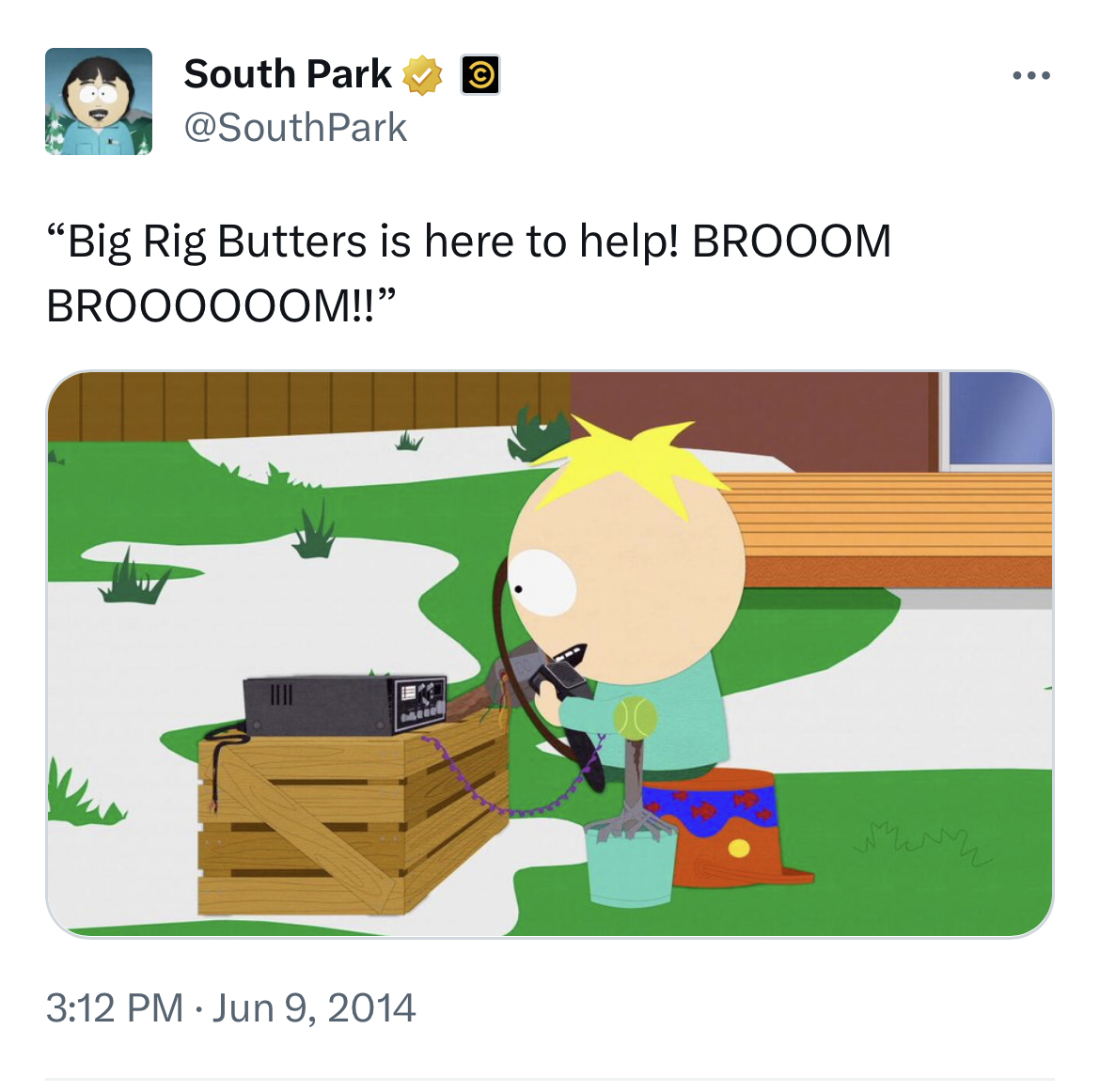
Task: Click the gold verified checkmark badge
Action: point(421,75)
